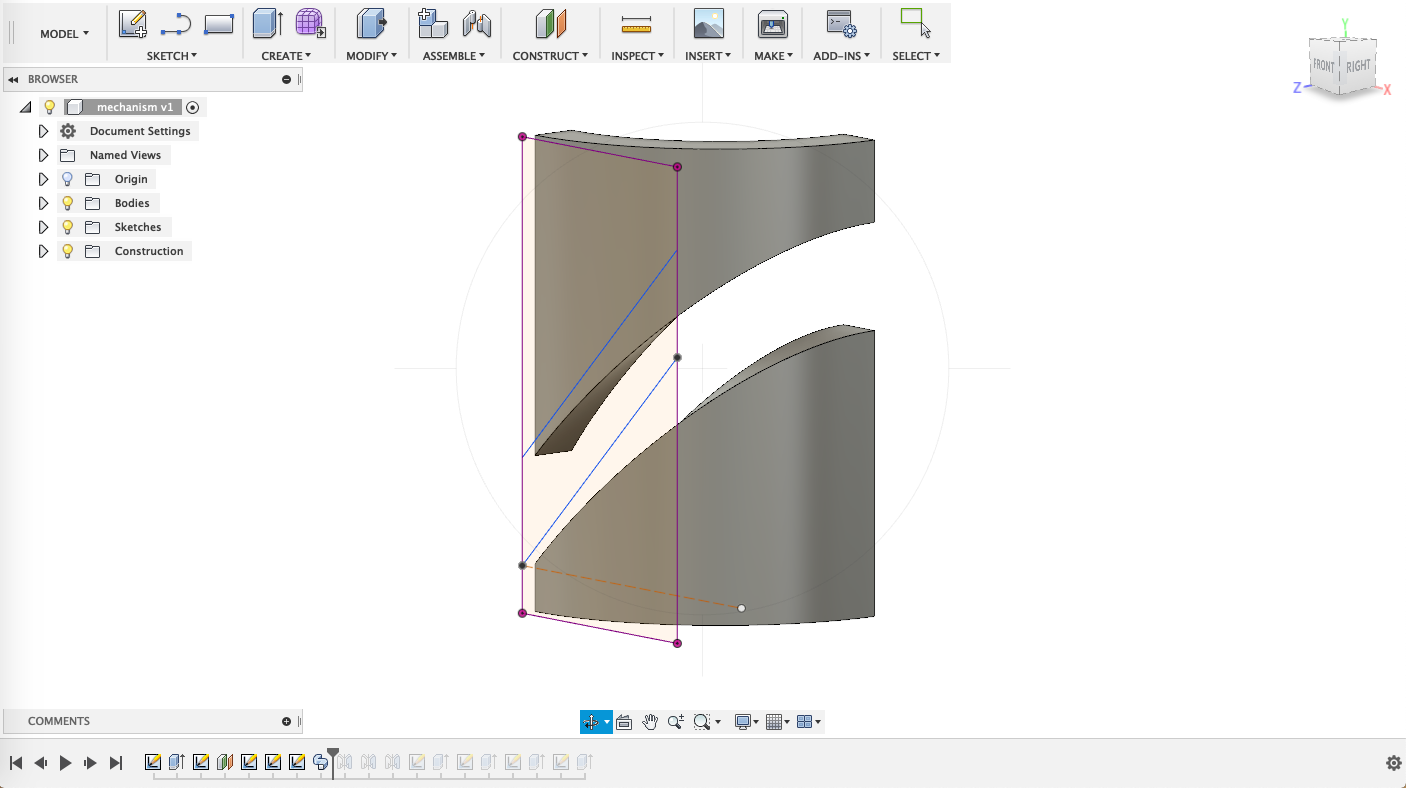1406x788 pixels.
Task: Select the Measure tool under INSPECT
Action: tap(637, 22)
